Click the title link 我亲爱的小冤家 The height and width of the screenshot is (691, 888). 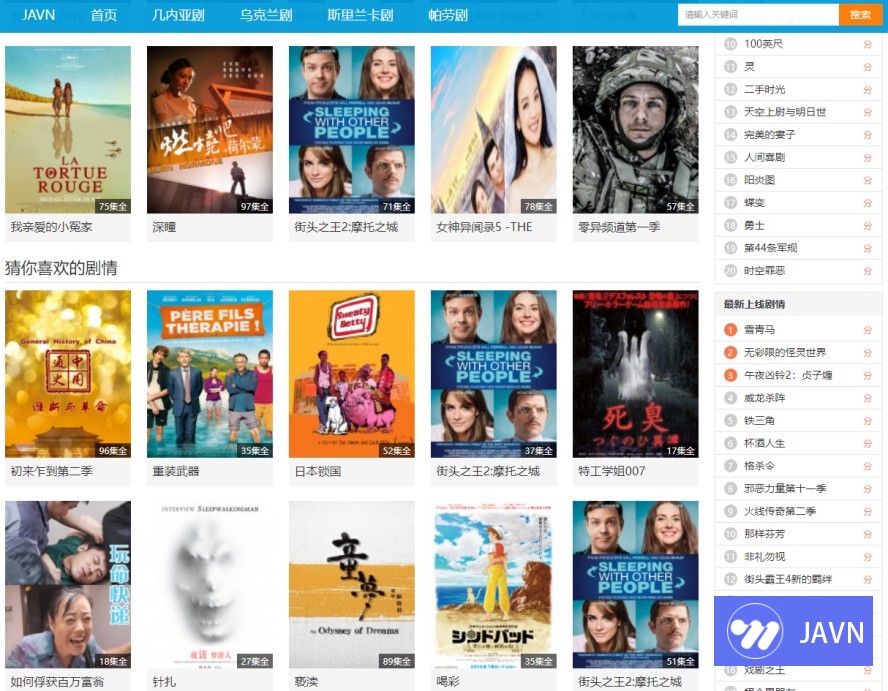coord(52,227)
